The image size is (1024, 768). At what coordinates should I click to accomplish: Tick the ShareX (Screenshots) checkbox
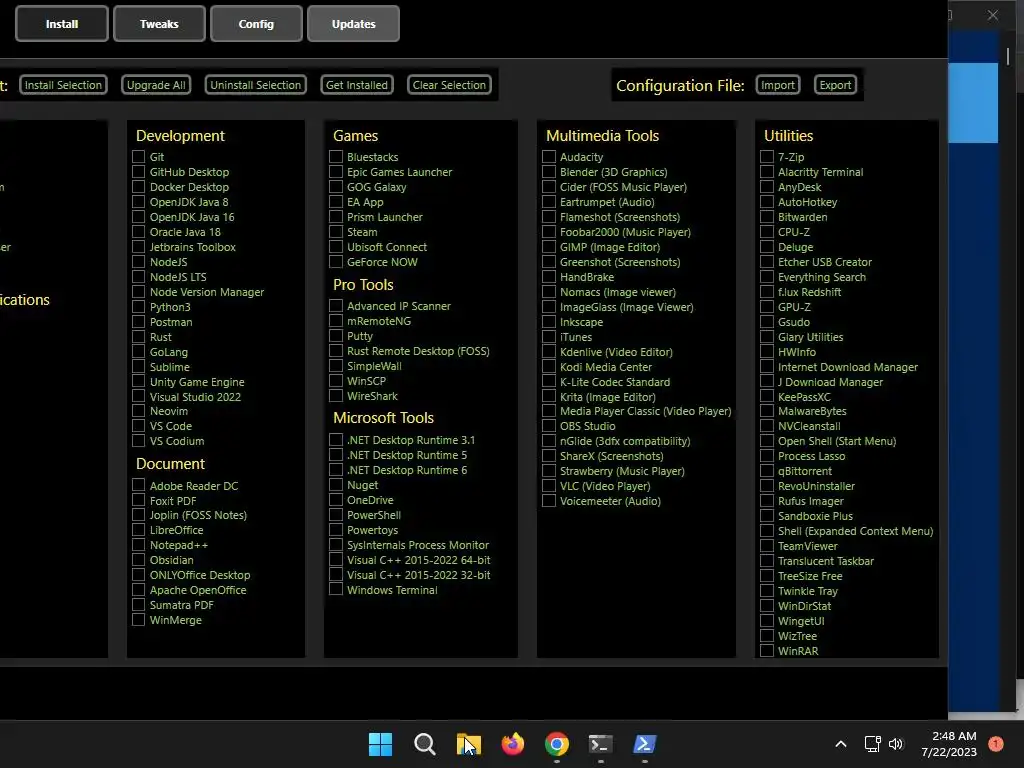tap(549, 456)
